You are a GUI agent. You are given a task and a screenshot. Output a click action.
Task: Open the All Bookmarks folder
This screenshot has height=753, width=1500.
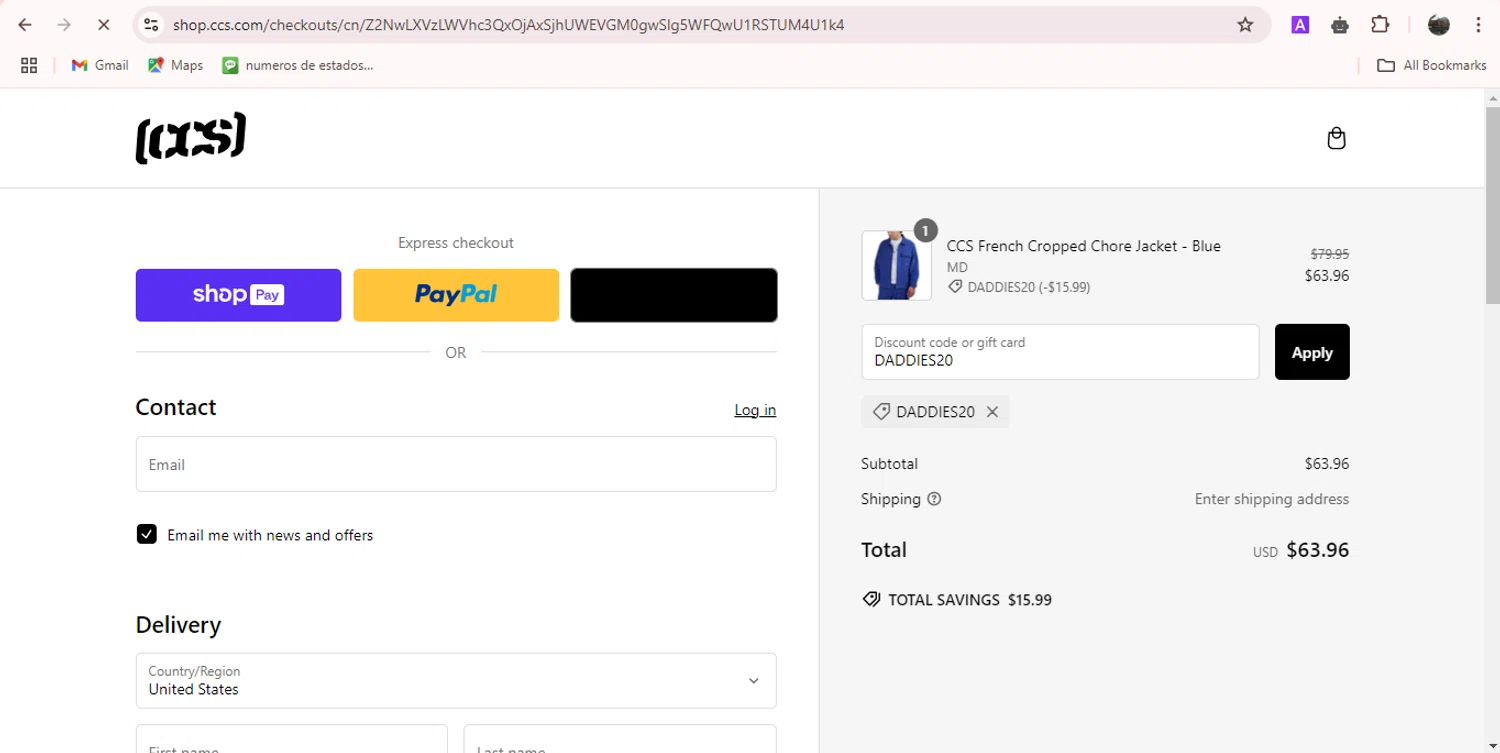click(1432, 65)
